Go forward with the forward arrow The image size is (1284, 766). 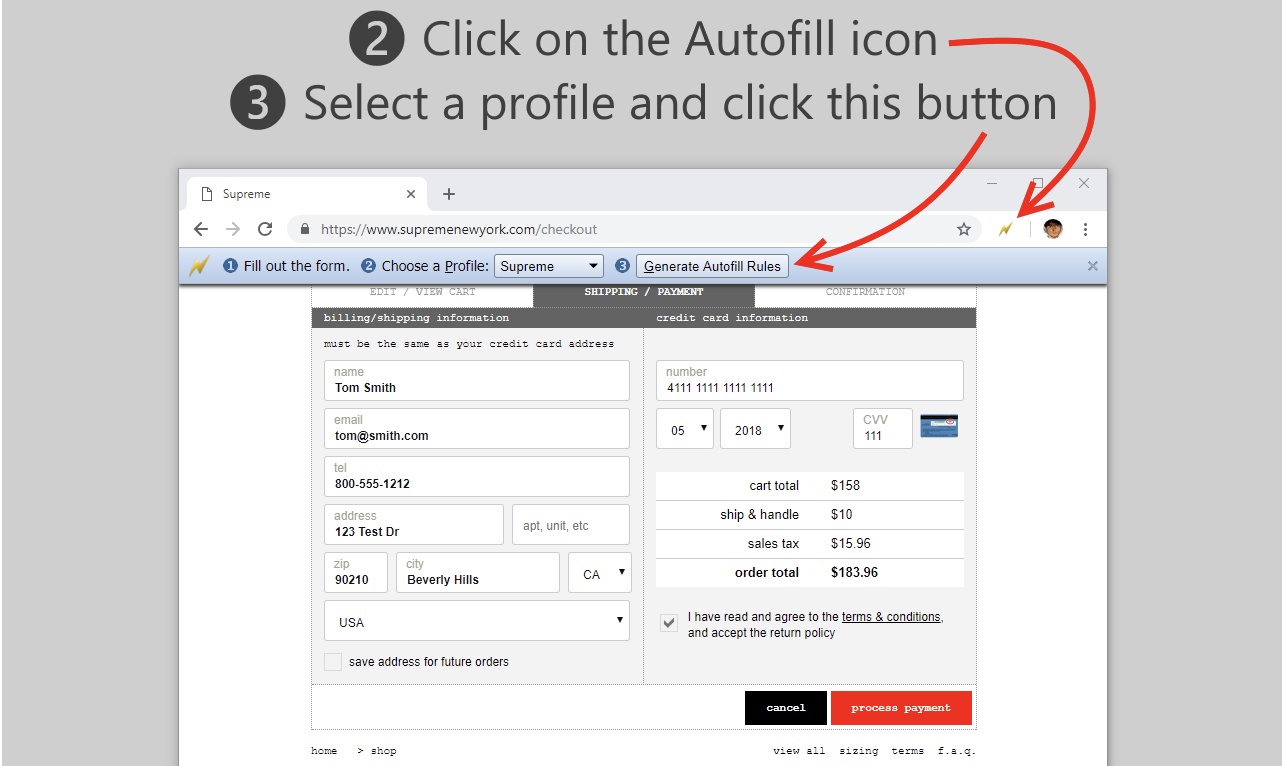coord(233,229)
